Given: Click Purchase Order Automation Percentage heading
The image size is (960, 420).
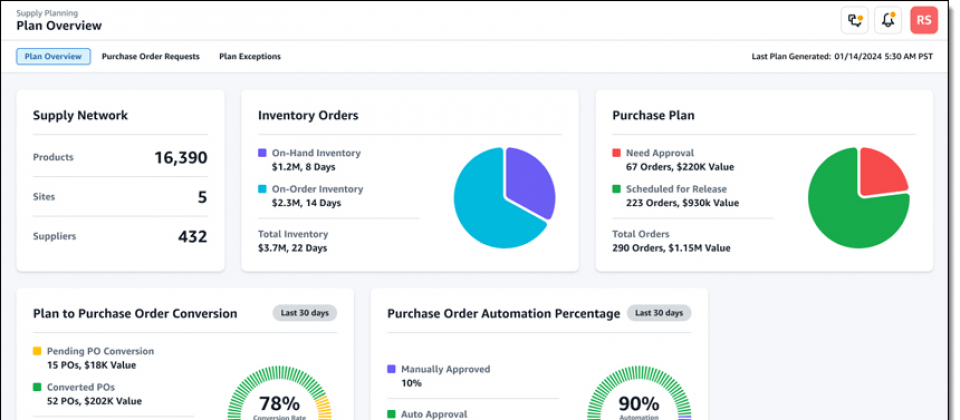Looking at the screenshot, I should pyautogui.click(x=504, y=314).
